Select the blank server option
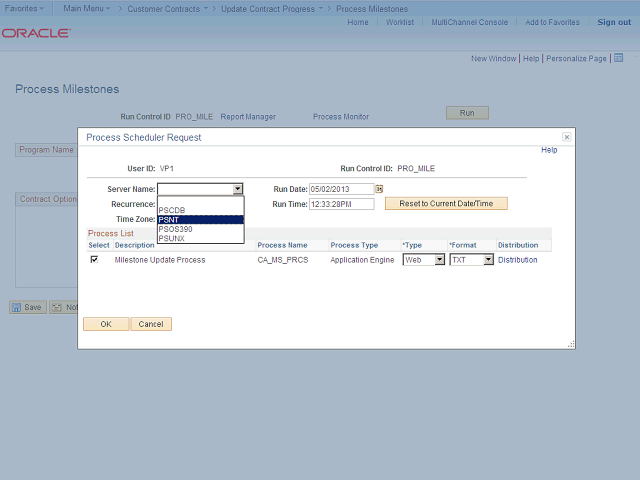 coord(200,201)
